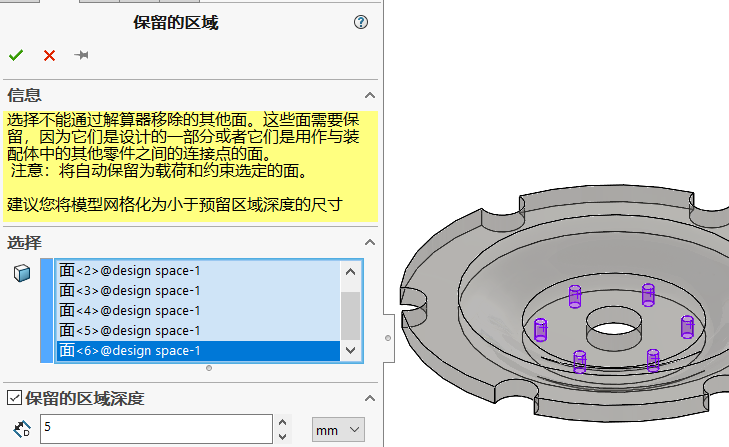
Task: Click the 信息 section header
Action: [x=24, y=95]
